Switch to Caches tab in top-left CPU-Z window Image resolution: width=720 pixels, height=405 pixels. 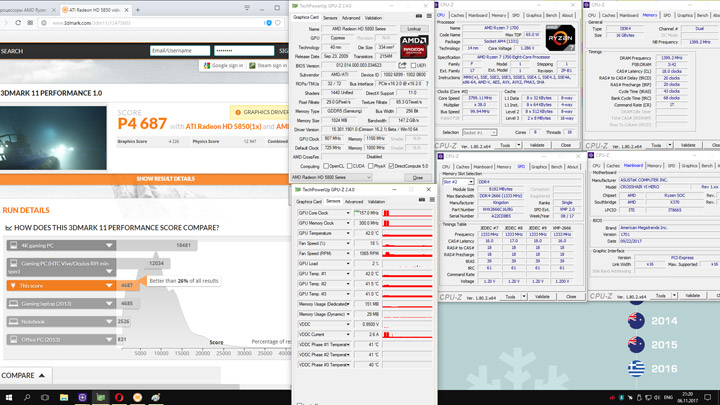tap(457, 15)
